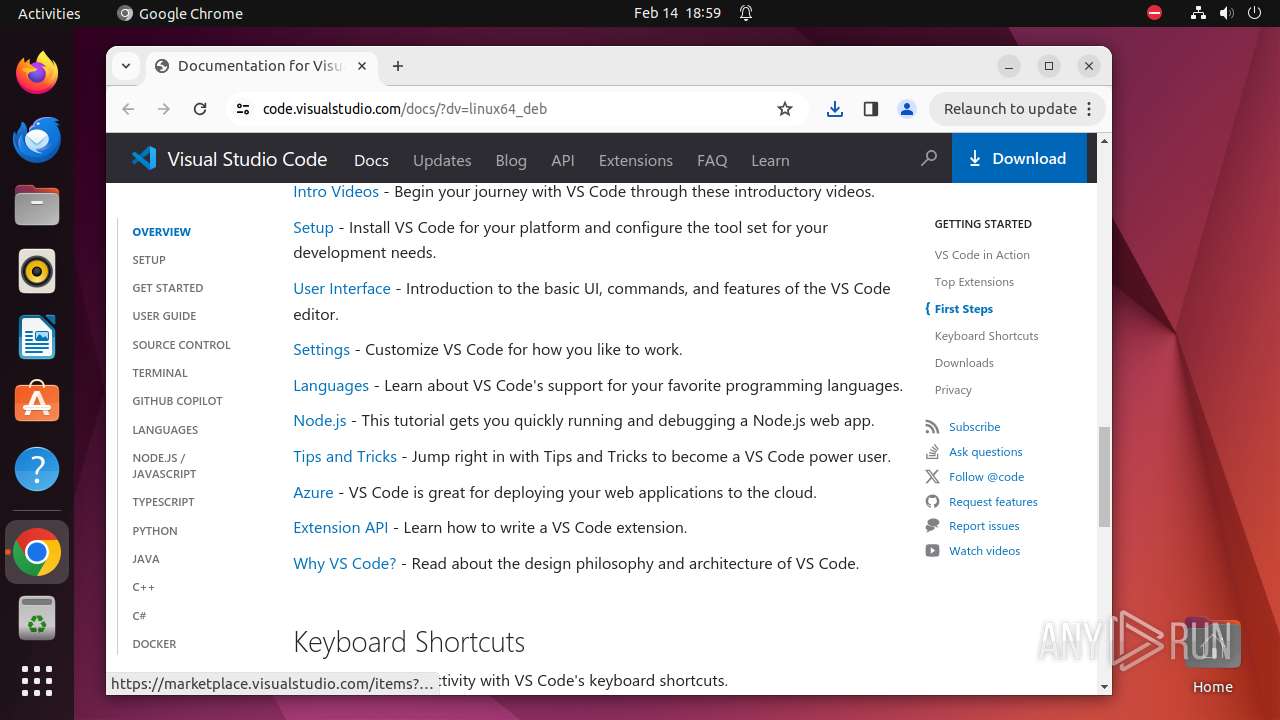Launch Firefox from the dock

(x=37, y=73)
